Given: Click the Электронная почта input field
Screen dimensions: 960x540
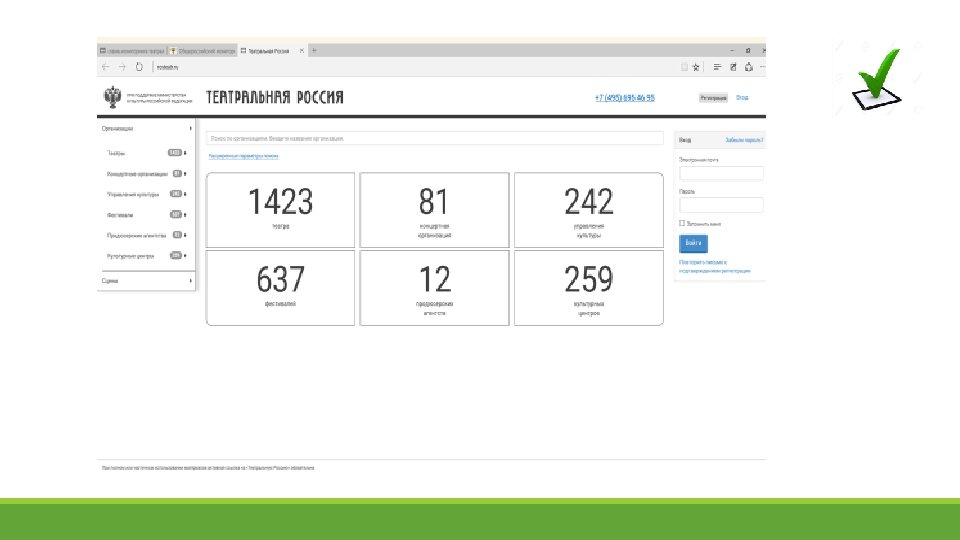Looking at the screenshot, I should (721, 173).
